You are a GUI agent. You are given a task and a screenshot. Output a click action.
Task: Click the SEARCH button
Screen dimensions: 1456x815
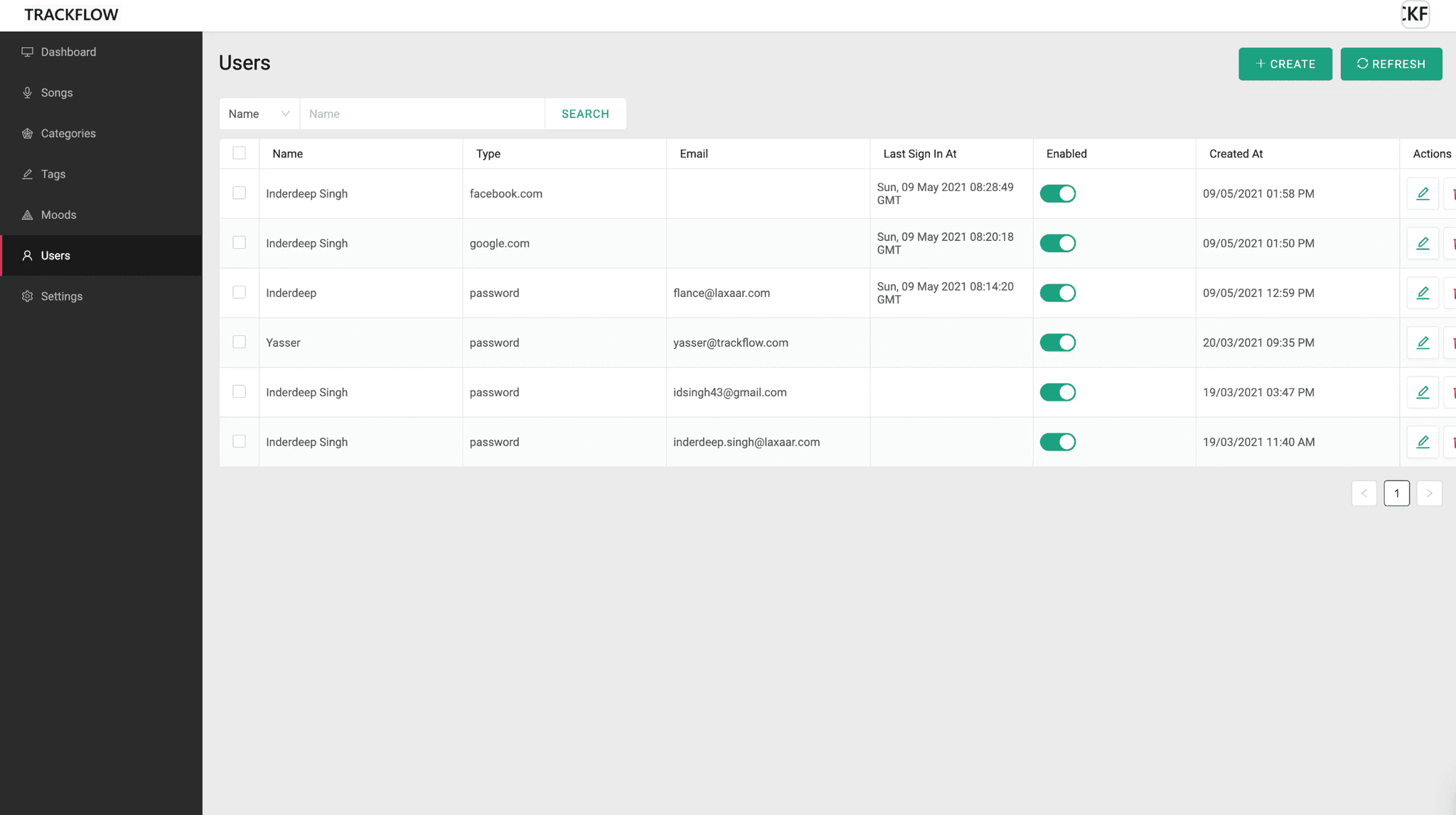click(585, 114)
